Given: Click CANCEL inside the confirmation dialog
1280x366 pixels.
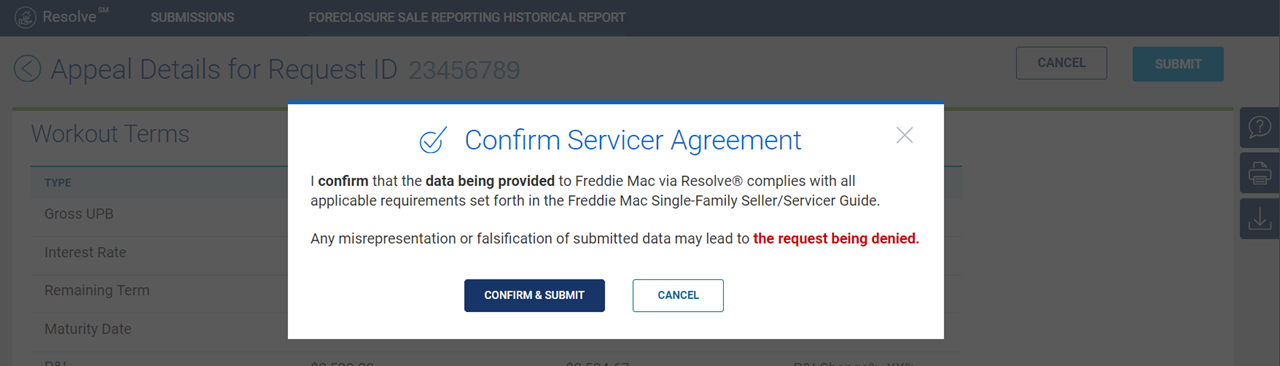Looking at the screenshot, I should click(x=678, y=295).
